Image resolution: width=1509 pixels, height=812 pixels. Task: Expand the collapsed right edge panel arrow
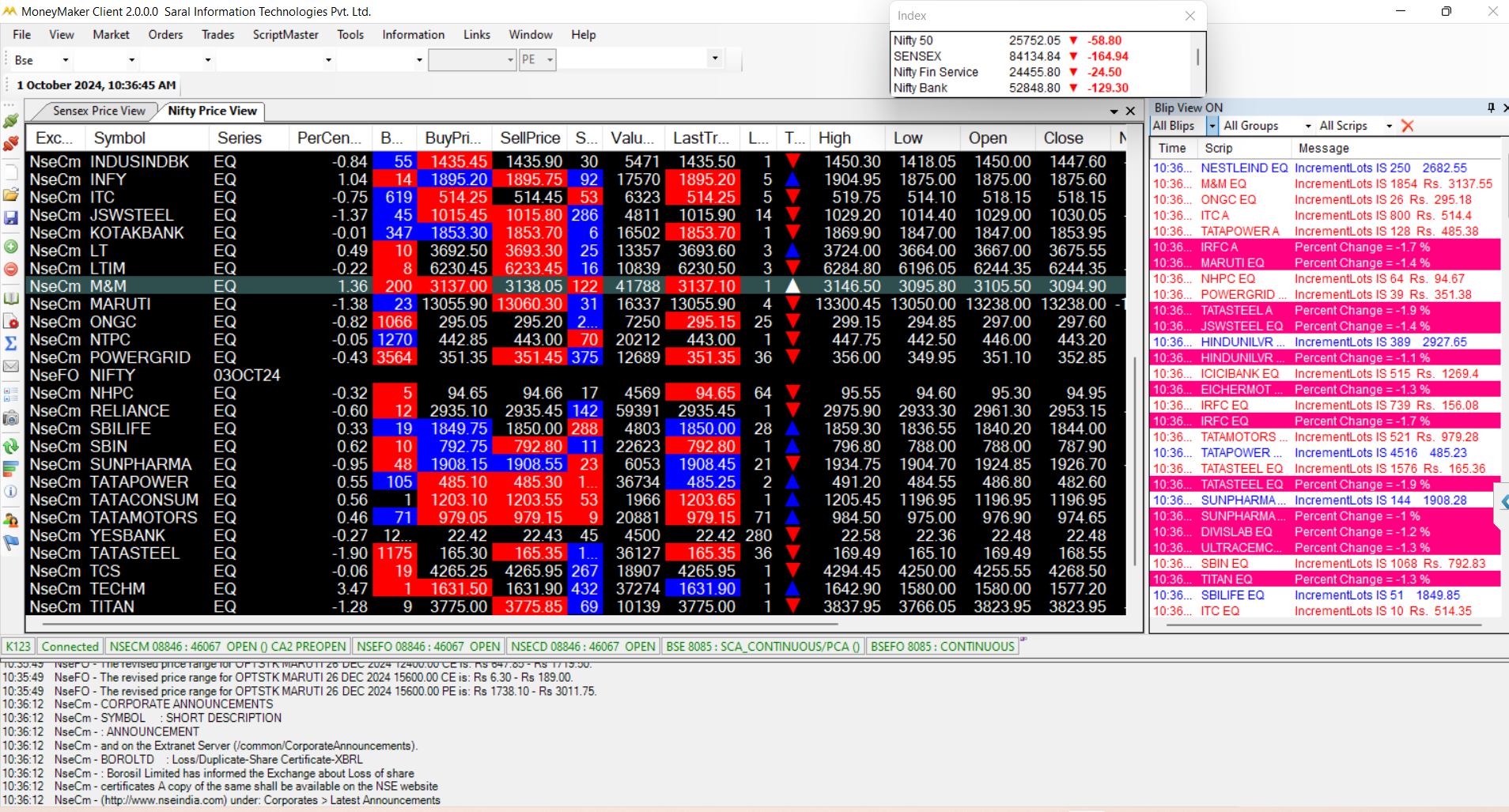(x=1503, y=502)
